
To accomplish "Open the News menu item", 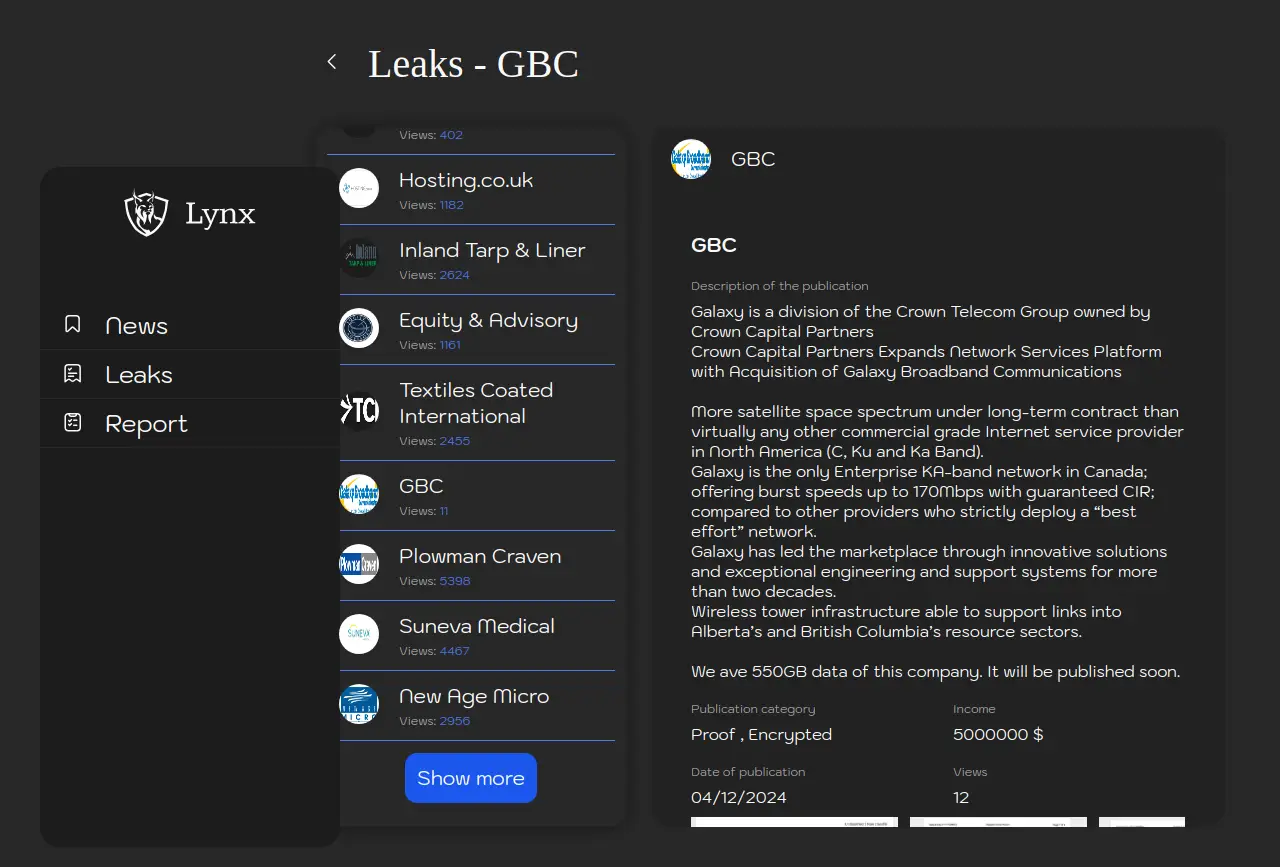I will 136,326.
